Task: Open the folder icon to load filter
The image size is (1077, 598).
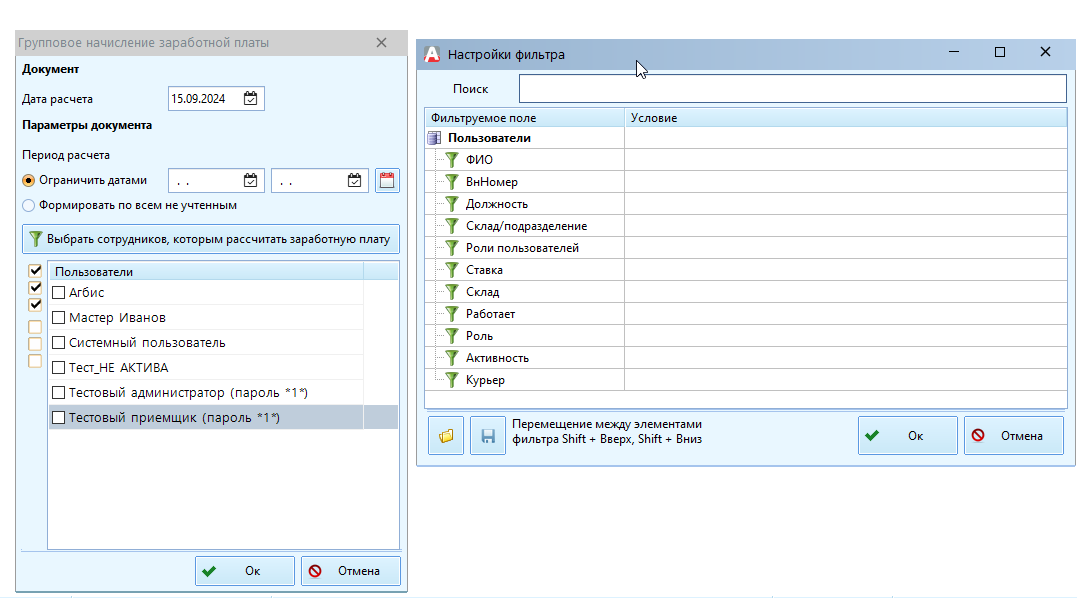Action: pyautogui.click(x=446, y=436)
